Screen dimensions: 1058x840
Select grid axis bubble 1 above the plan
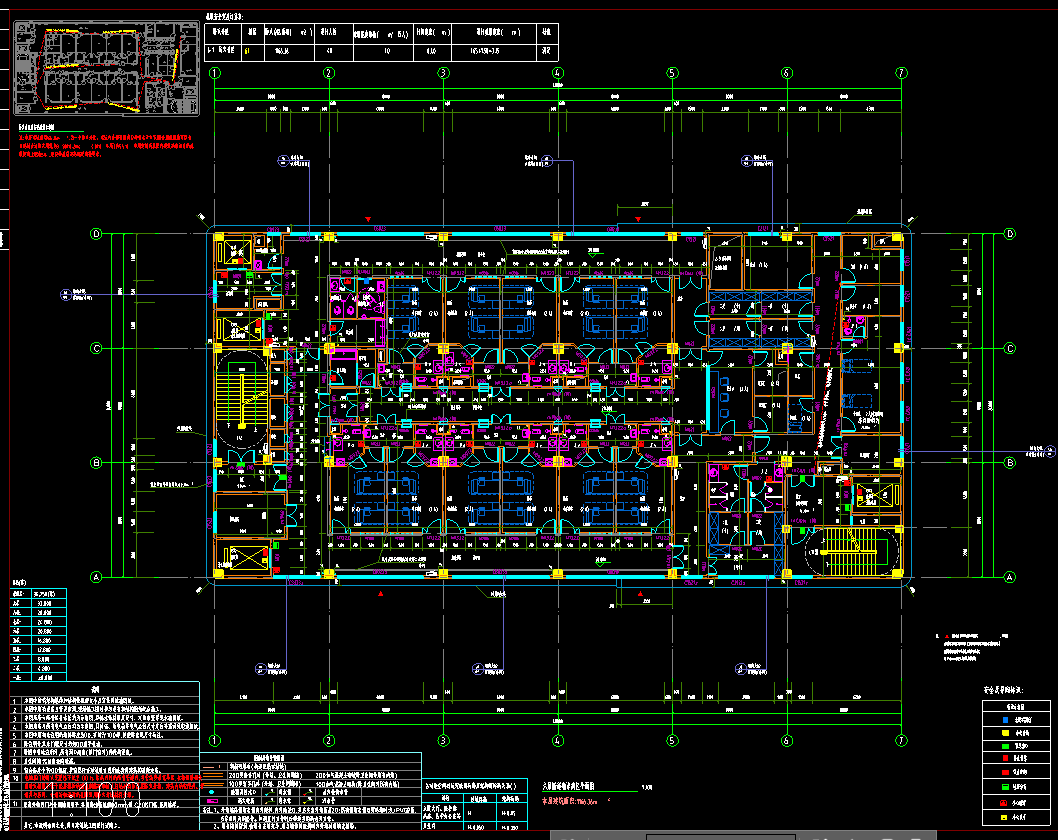pos(215,73)
